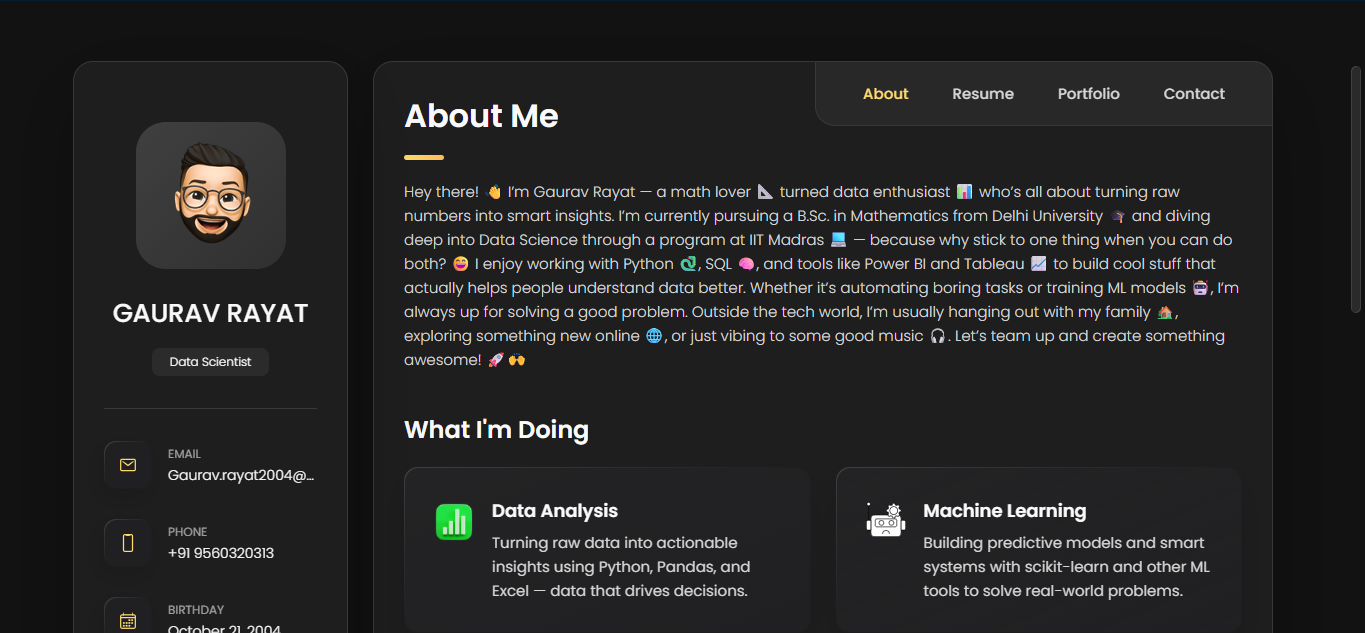This screenshot has height=633, width=1365.
Task: Click the birthday calendar icon
Action: click(x=128, y=620)
